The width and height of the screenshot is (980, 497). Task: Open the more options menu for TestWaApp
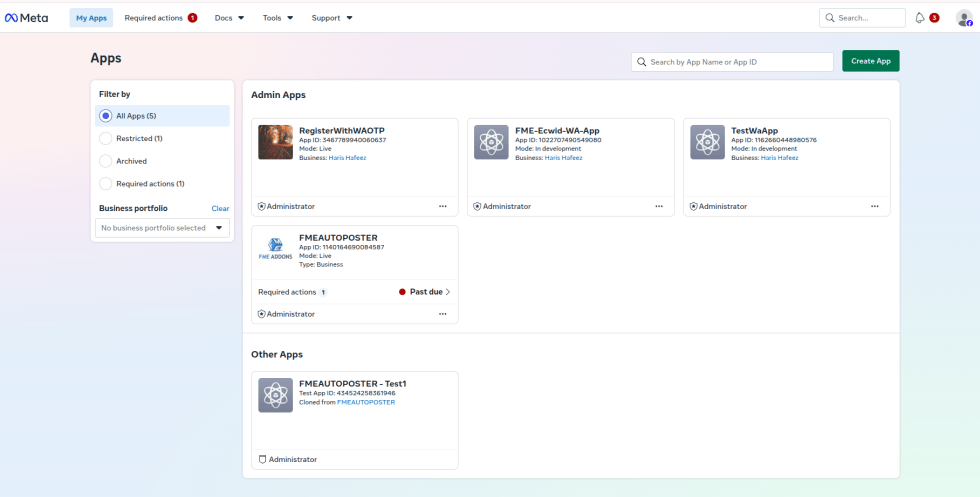click(874, 206)
